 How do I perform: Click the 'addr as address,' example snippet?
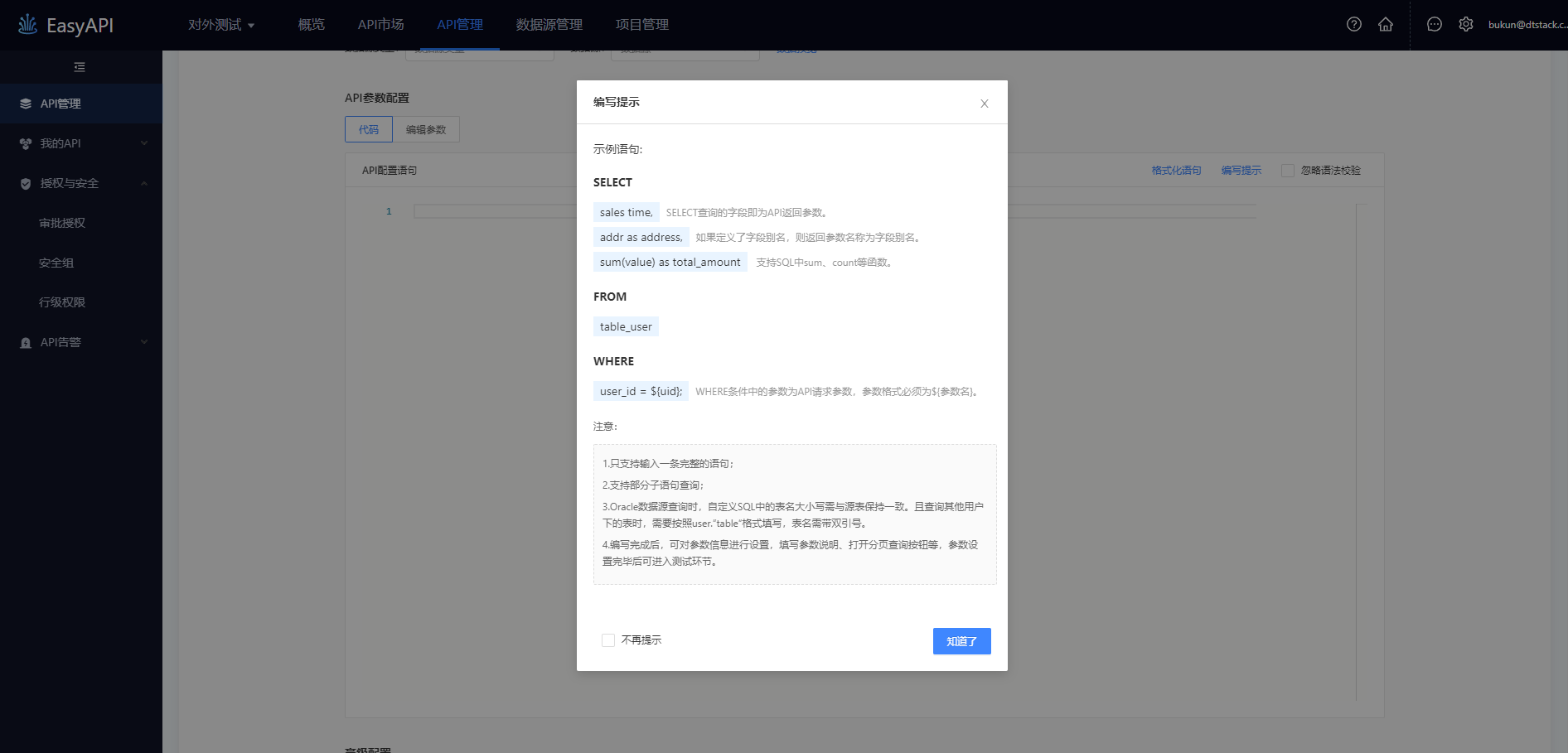click(x=641, y=237)
